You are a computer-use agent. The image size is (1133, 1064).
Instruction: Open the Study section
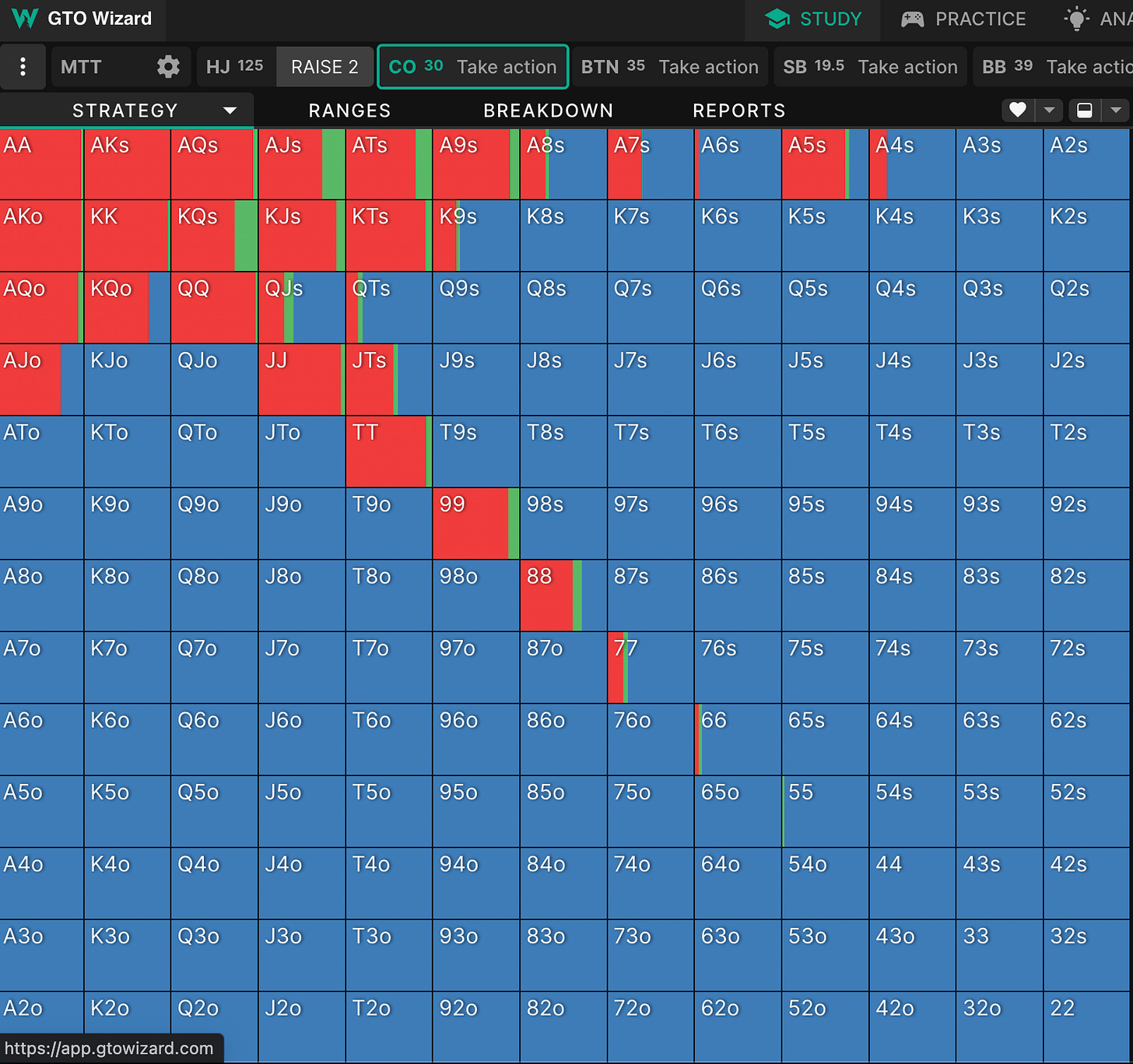point(812,19)
